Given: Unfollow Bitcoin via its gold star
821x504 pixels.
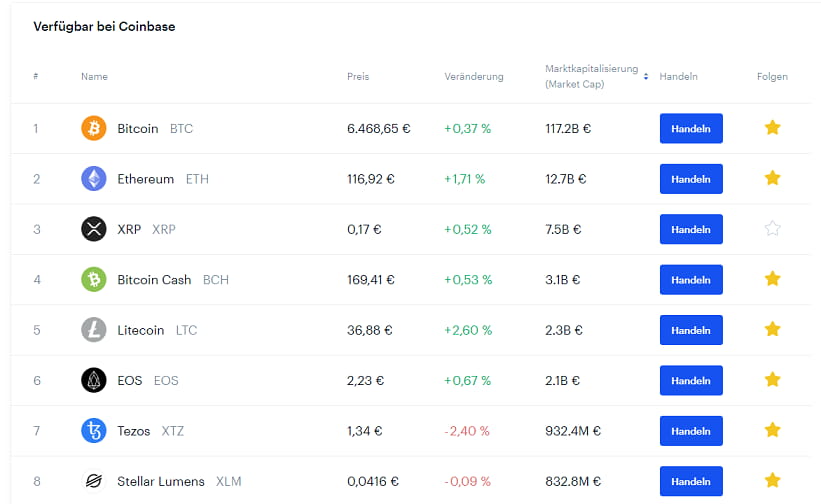Looking at the screenshot, I should pos(772,127).
